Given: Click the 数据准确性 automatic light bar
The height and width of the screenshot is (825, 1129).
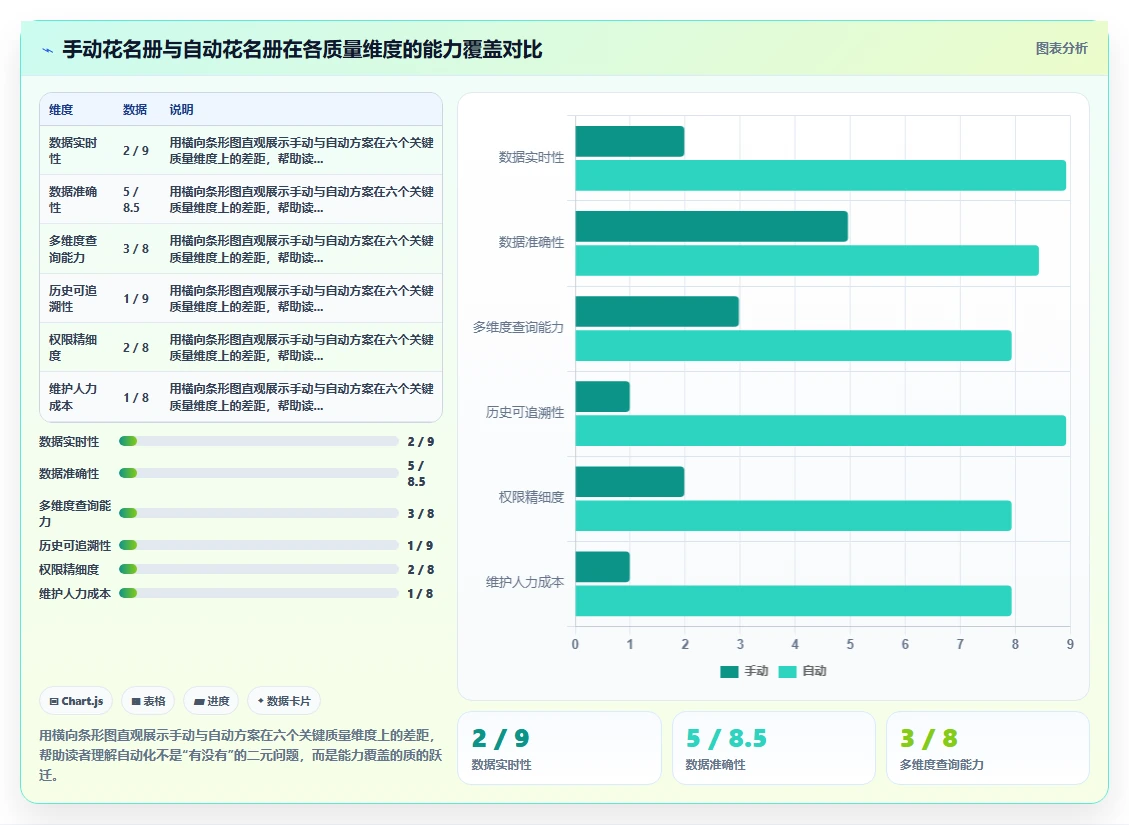Looking at the screenshot, I should coord(807,261).
